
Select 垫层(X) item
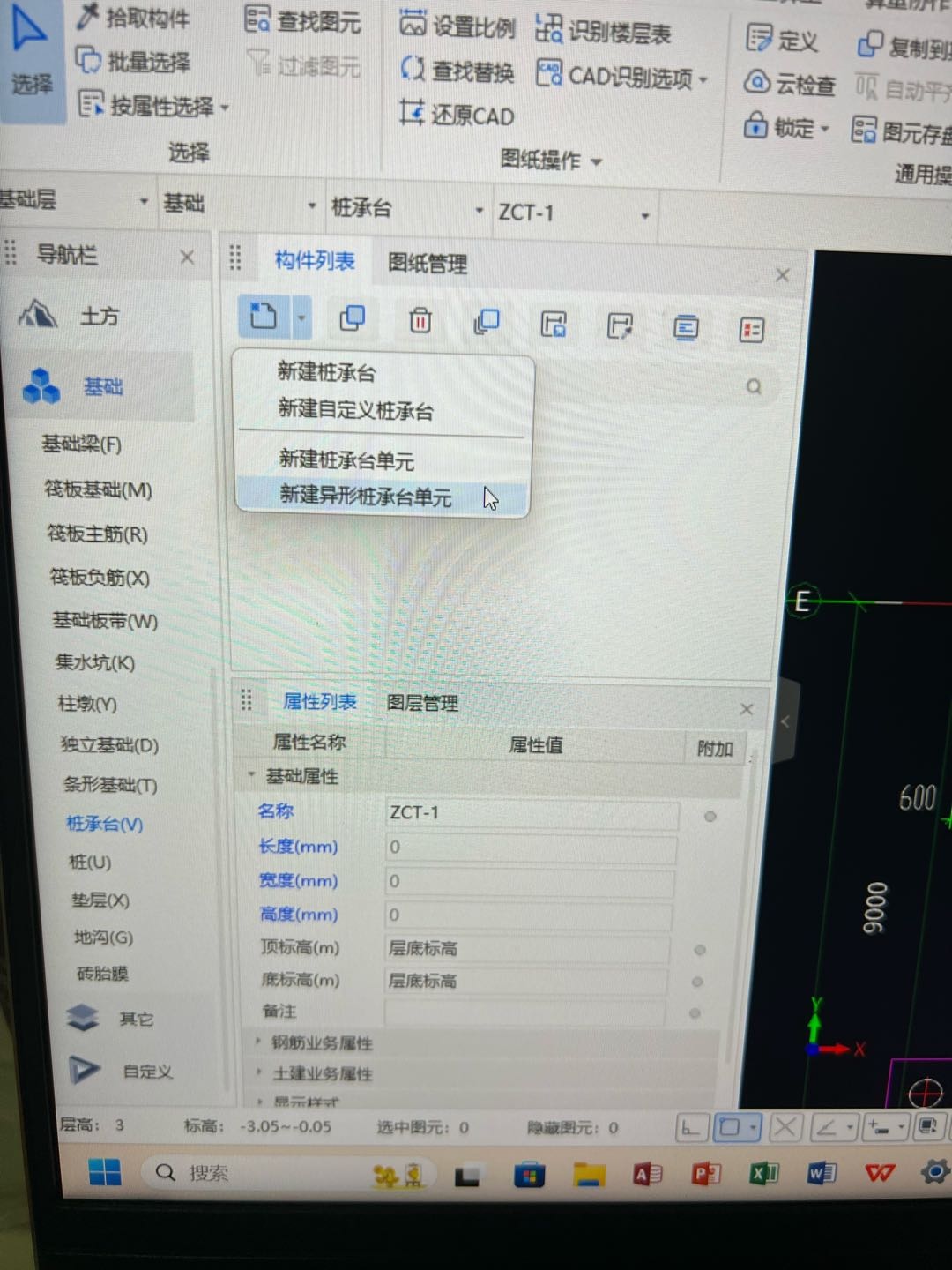pyautogui.click(x=100, y=900)
